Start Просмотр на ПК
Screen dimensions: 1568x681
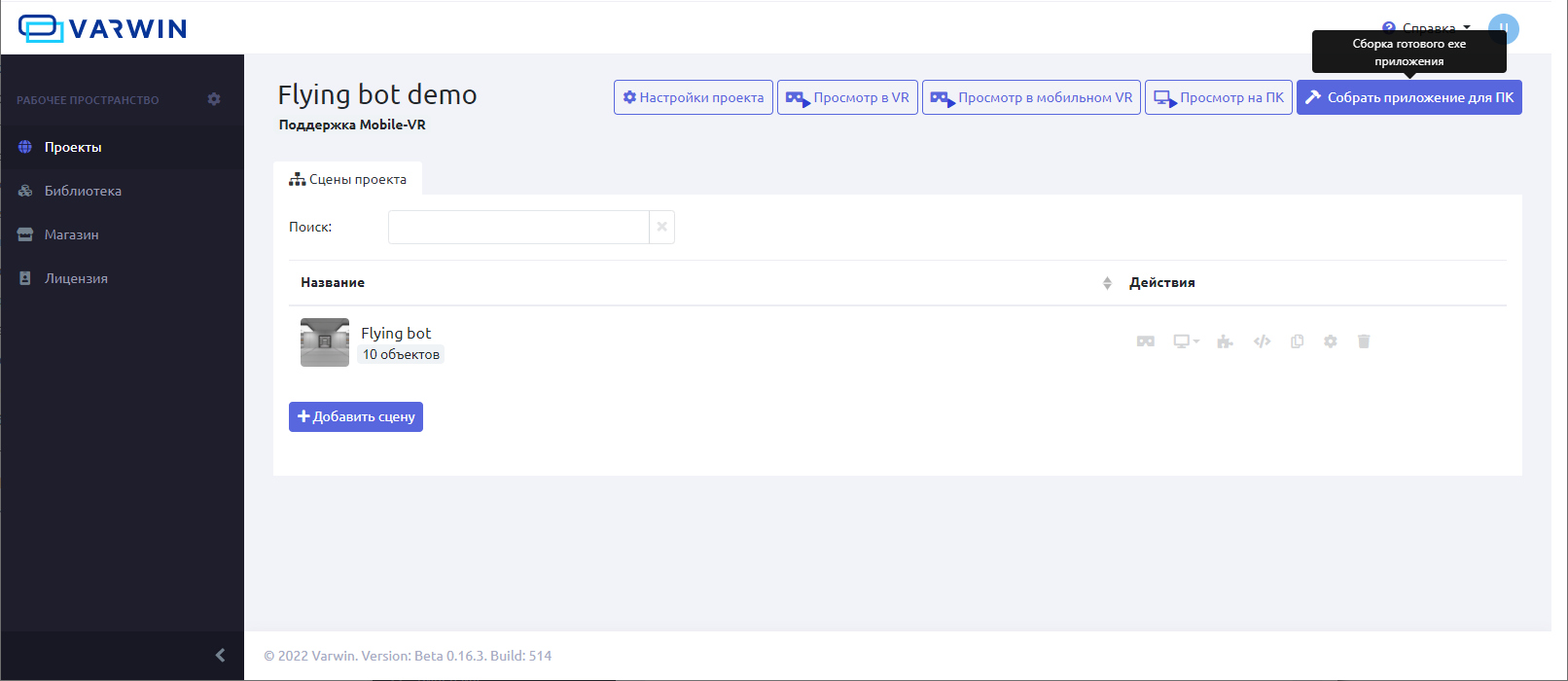[x=1219, y=97]
